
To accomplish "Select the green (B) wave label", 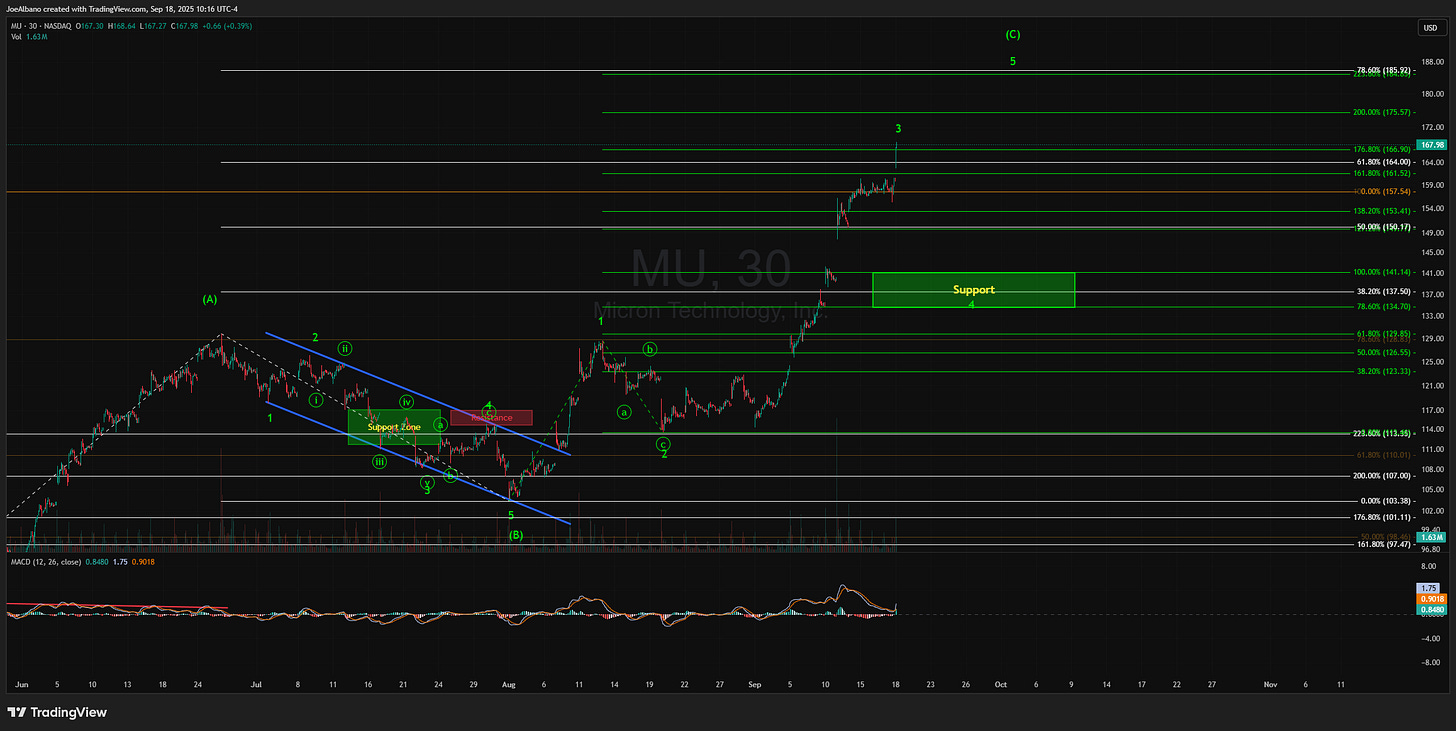I will [516, 536].
